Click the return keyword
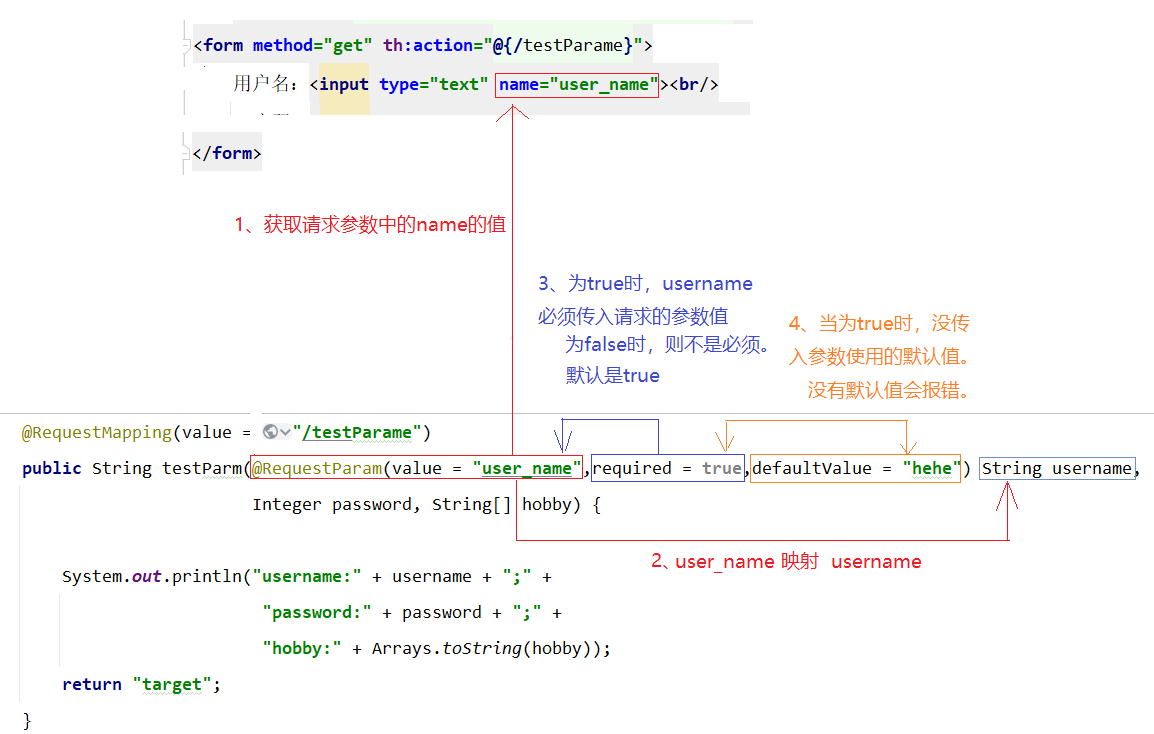Image resolution: width=1154 pixels, height=734 pixels. coord(92,685)
